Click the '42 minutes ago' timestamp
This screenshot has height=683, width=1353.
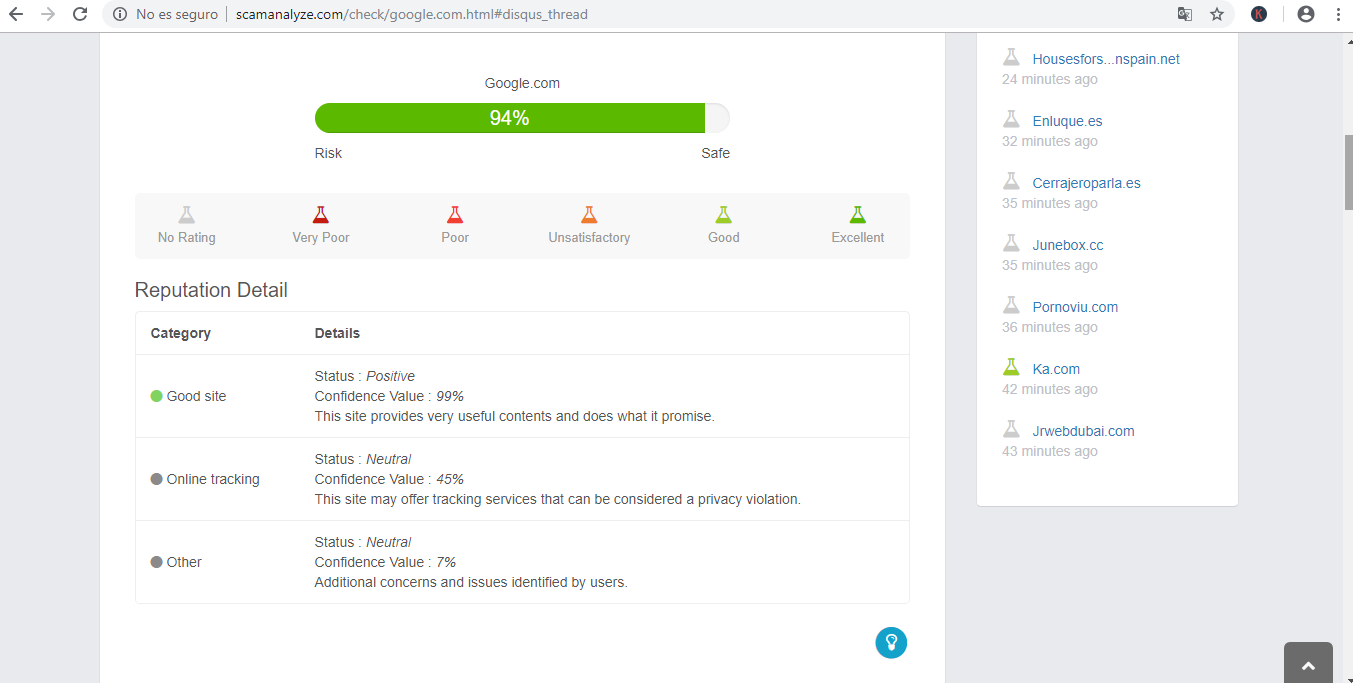click(x=1050, y=389)
